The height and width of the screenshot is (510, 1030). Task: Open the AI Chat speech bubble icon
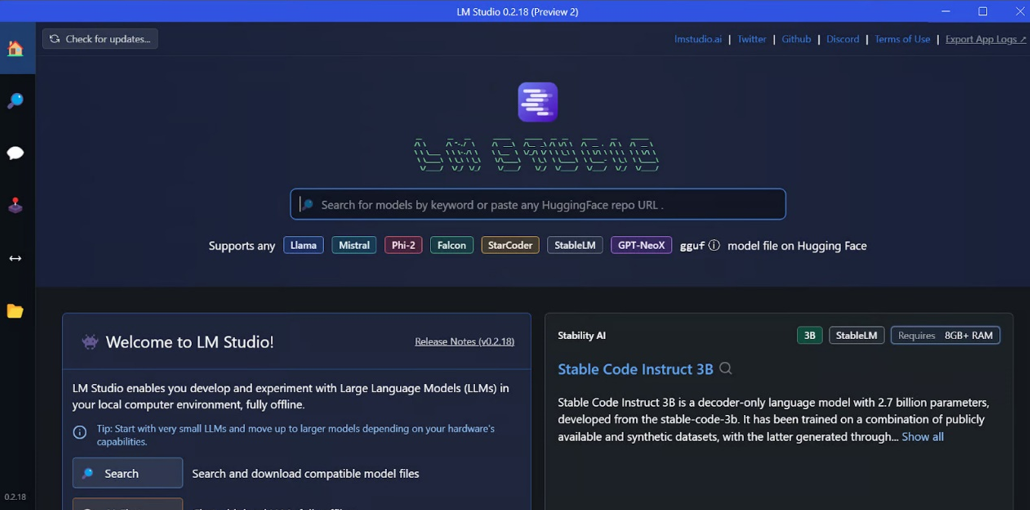pos(15,153)
